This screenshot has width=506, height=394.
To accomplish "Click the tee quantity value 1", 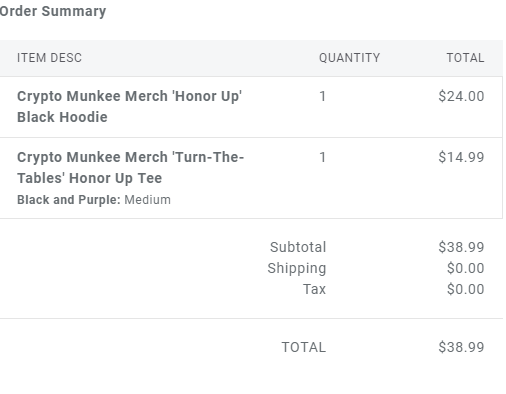I will 322,157.
